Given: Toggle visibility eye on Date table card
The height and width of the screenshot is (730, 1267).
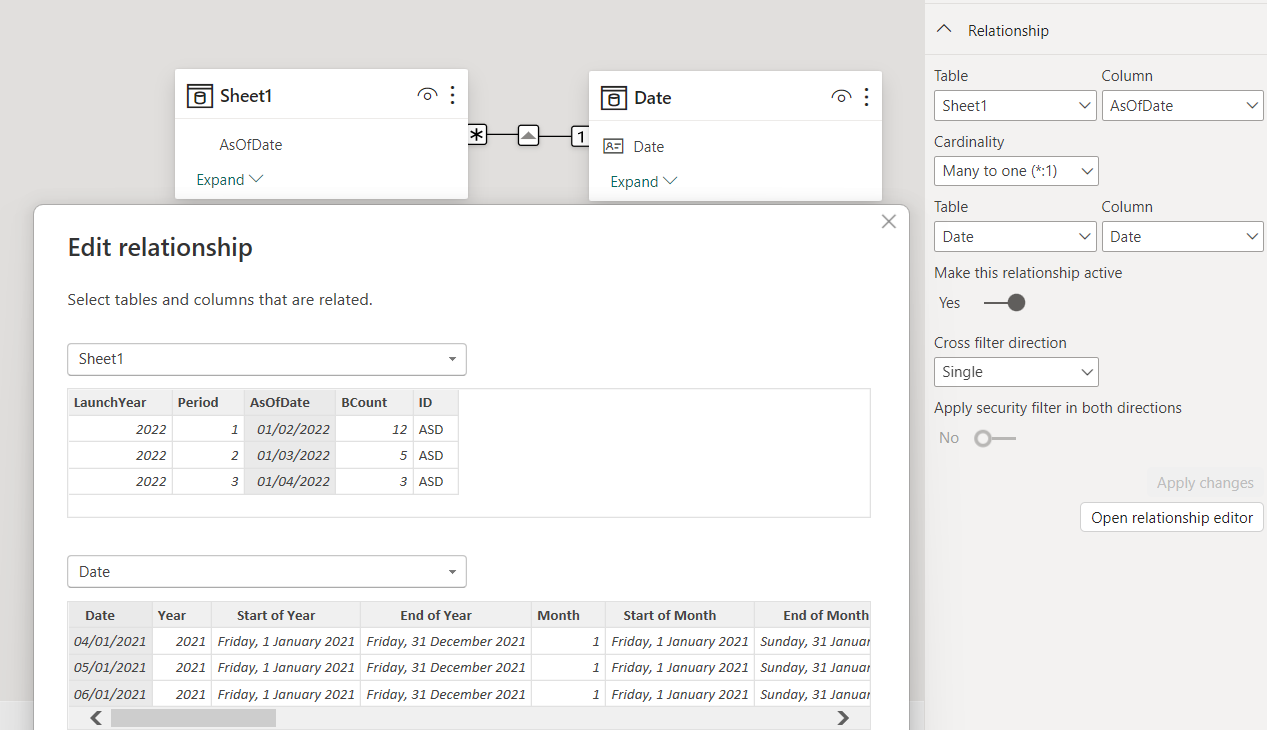Looking at the screenshot, I should tap(841, 97).
